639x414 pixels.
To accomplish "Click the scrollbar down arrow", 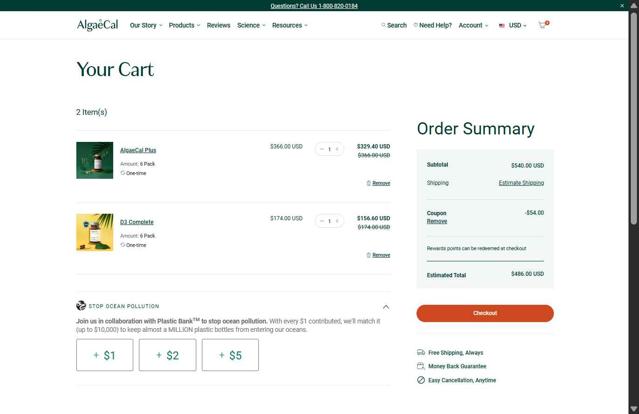I will 634,409.
